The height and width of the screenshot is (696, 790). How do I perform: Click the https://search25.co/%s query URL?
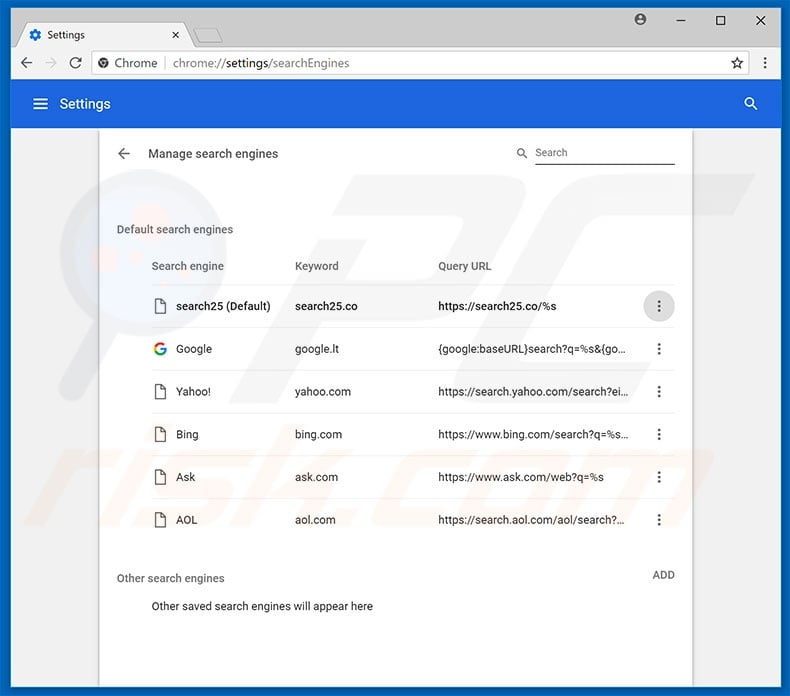[x=497, y=306]
